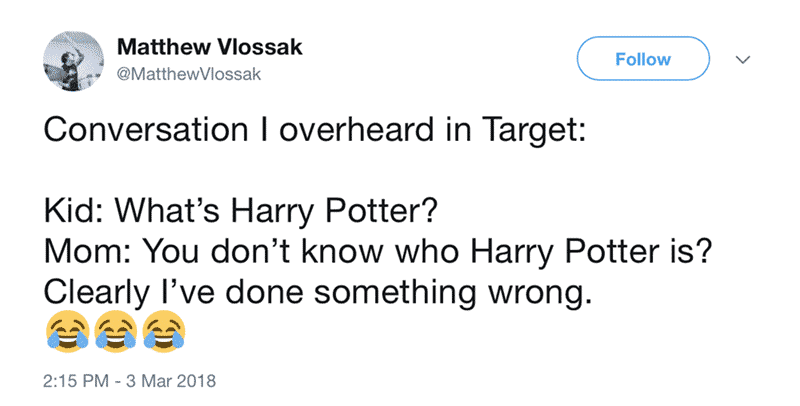
Task: Click the word 'something' in the last line
Action: (396, 294)
